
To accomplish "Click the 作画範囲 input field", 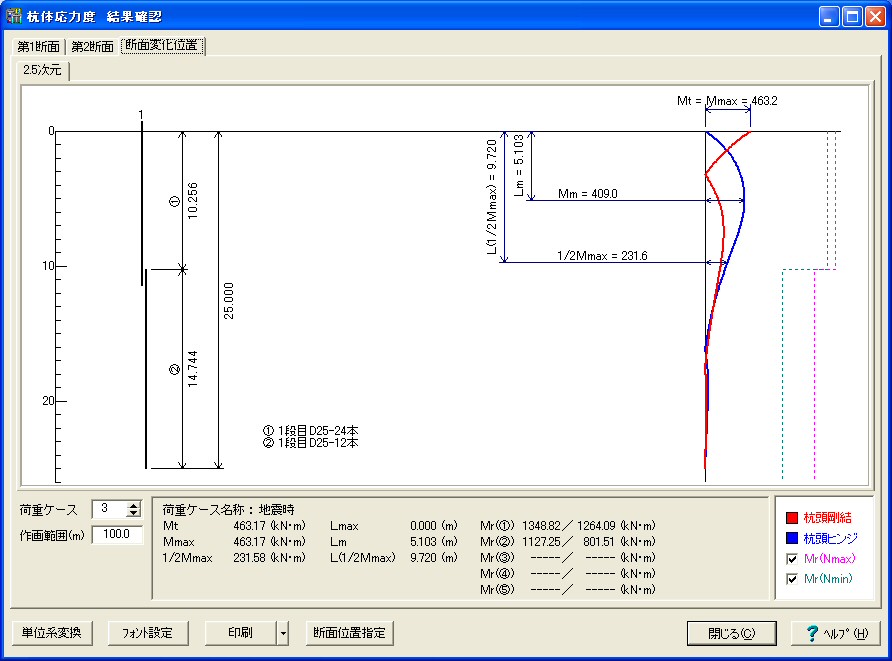I will [118, 535].
